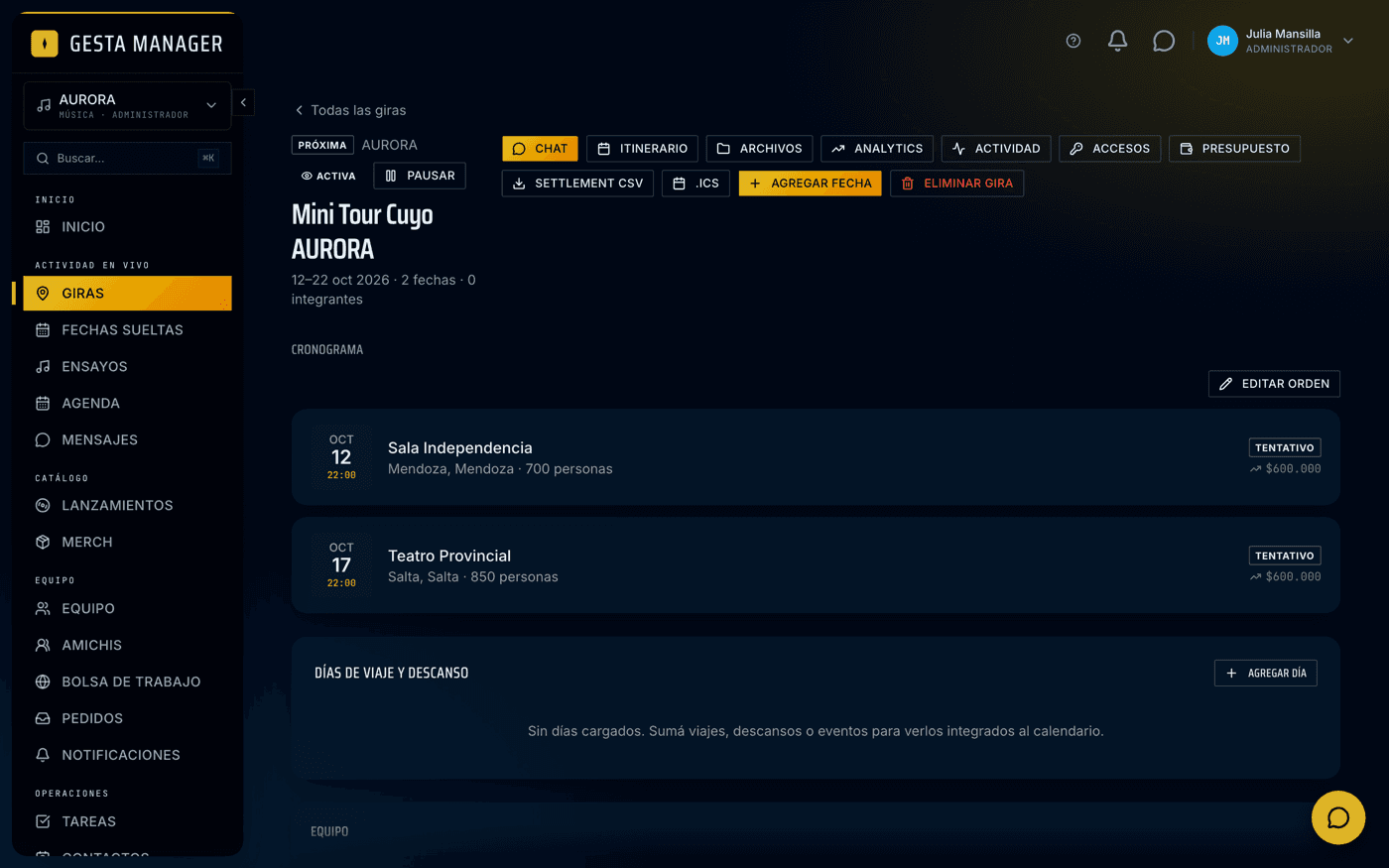Click the box icon beside Merch
This screenshot has width=1389, height=868.
pyautogui.click(x=43, y=543)
